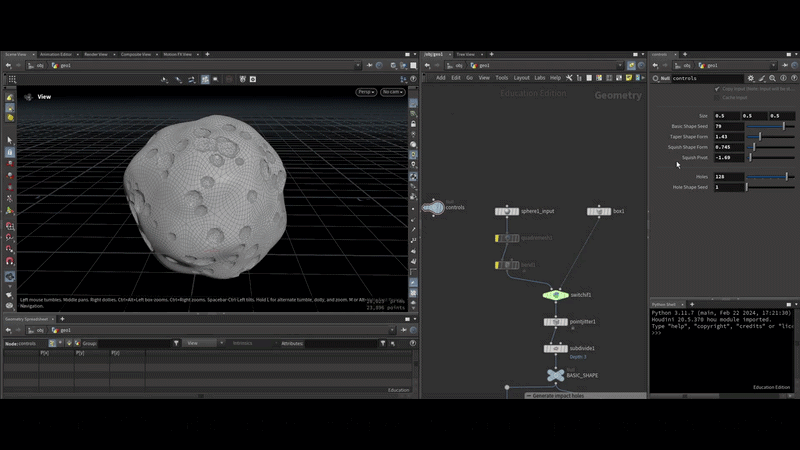Toggle the Copy Input checkbox
The image size is (800, 450).
(x=717, y=89)
